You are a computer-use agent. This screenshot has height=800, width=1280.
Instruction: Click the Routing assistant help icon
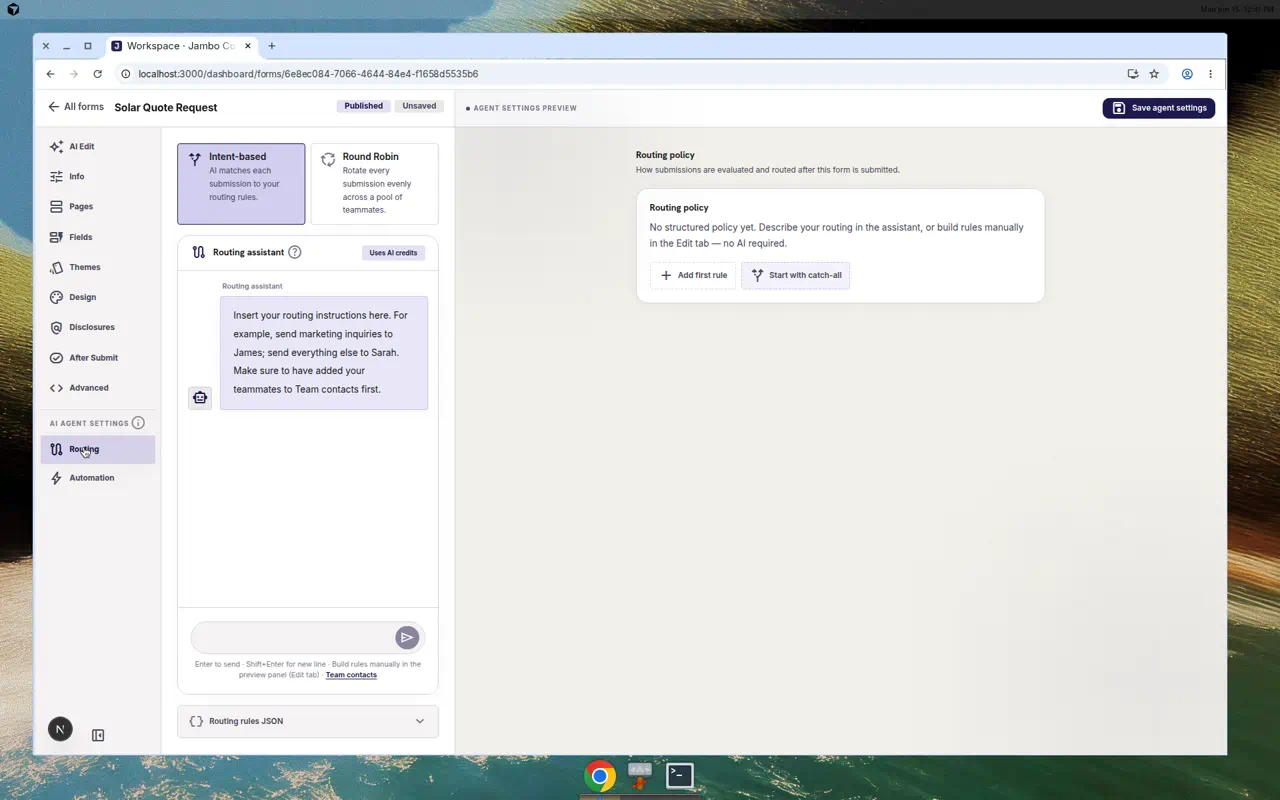point(294,252)
